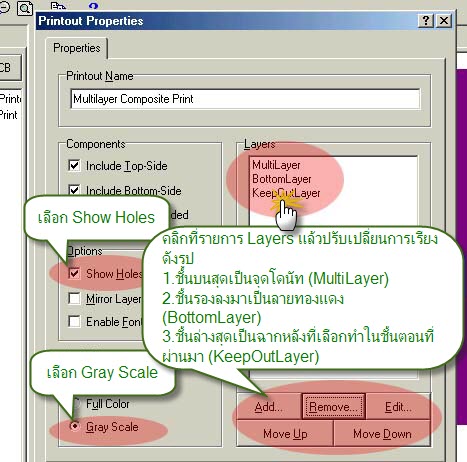The width and height of the screenshot is (467, 462).
Task: Select MultiLayer in the Layers list
Action: pos(276,165)
